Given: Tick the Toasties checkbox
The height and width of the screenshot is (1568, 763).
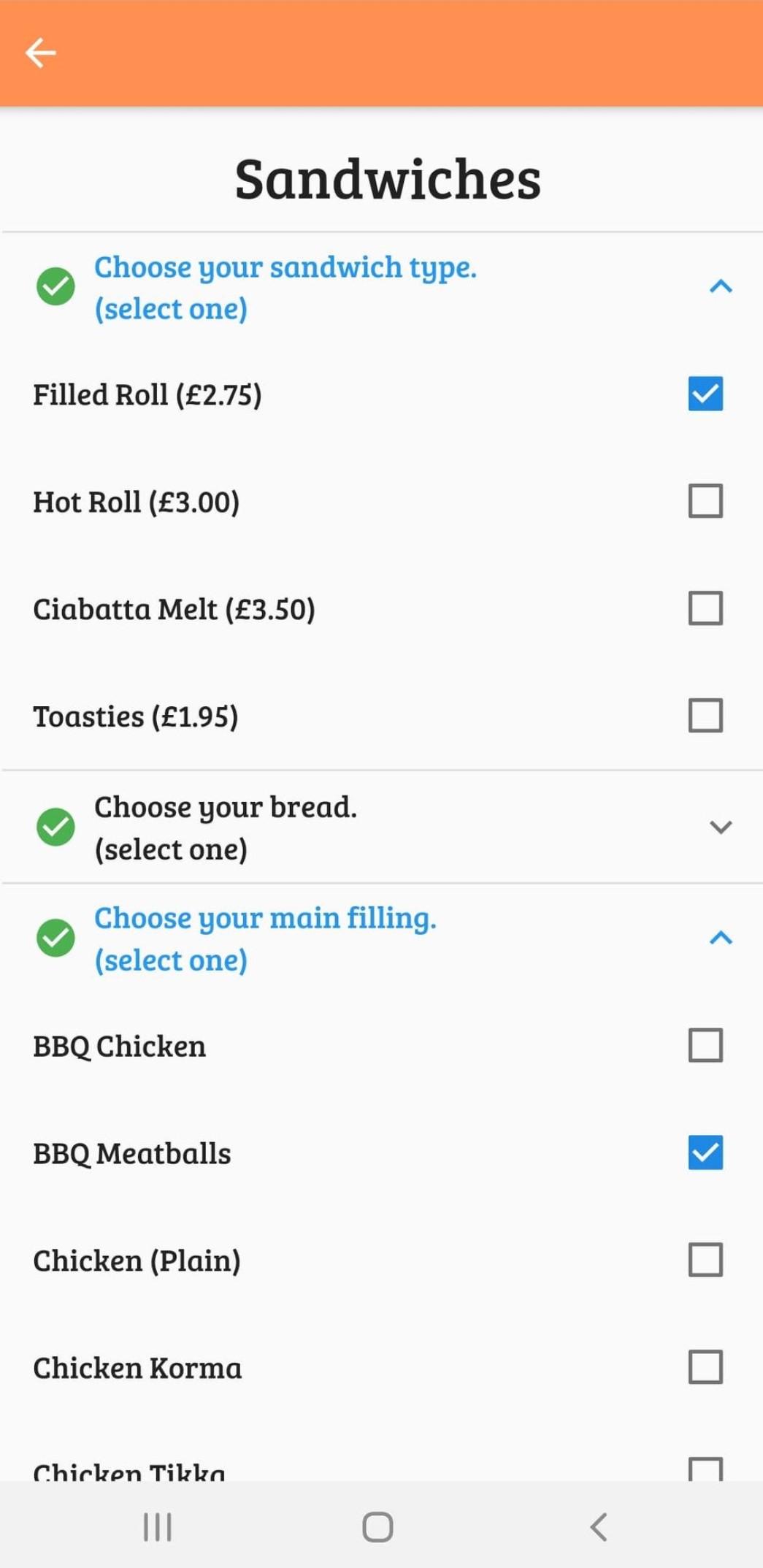Looking at the screenshot, I should [705, 716].
